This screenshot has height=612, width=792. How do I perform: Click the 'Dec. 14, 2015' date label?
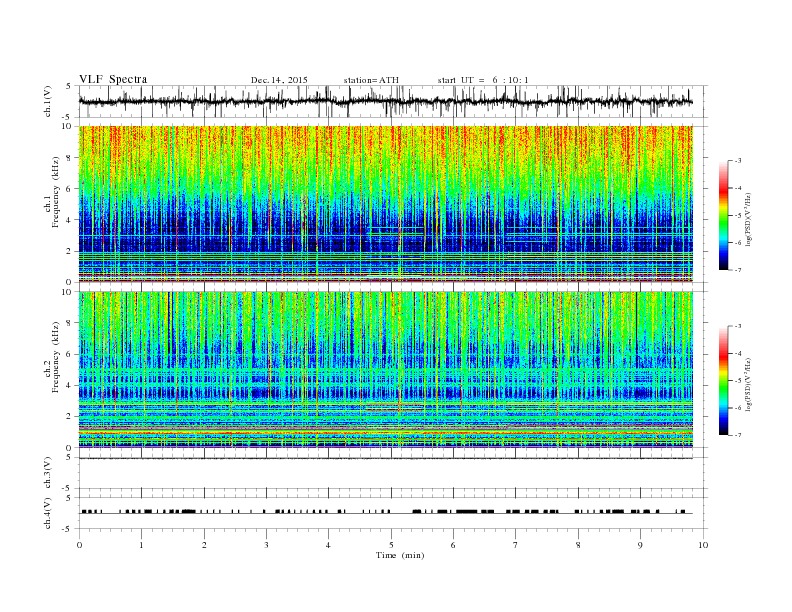[279, 80]
